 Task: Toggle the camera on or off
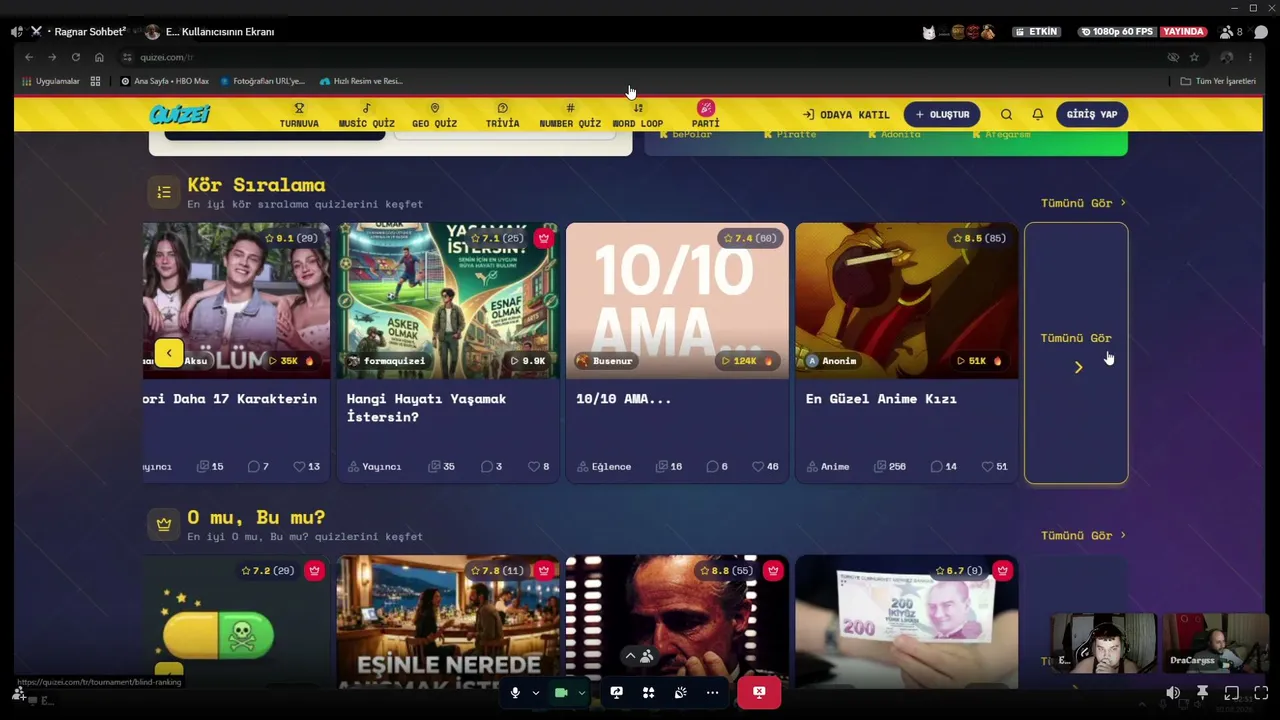pyautogui.click(x=561, y=692)
